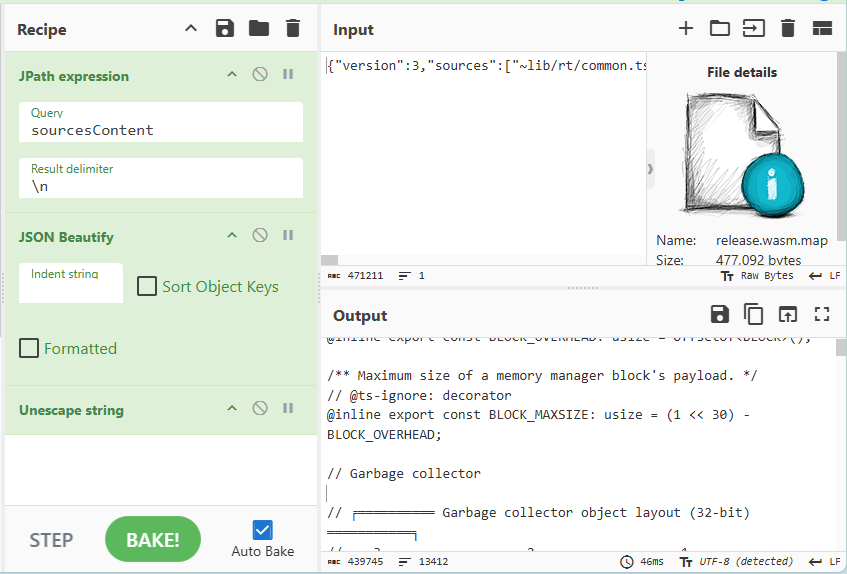
Task: Load a recipe via the folder icon
Action: point(259,29)
